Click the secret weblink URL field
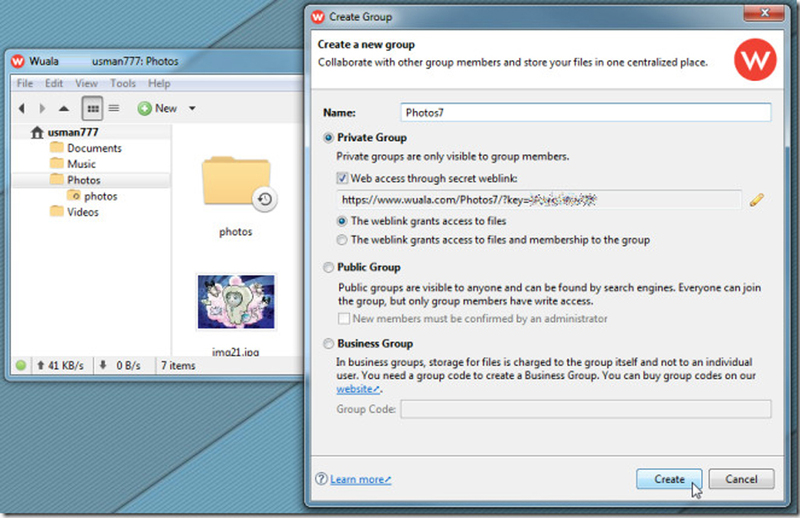800x518 pixels. (x=539, y=200)
